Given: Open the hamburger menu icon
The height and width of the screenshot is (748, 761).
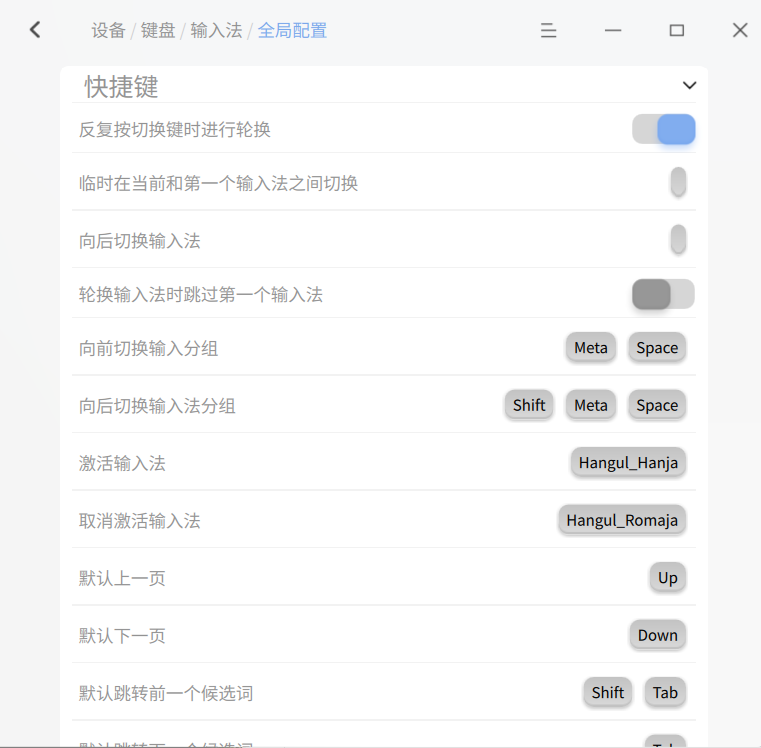Looking at the screenshot, I should (548, 30).
